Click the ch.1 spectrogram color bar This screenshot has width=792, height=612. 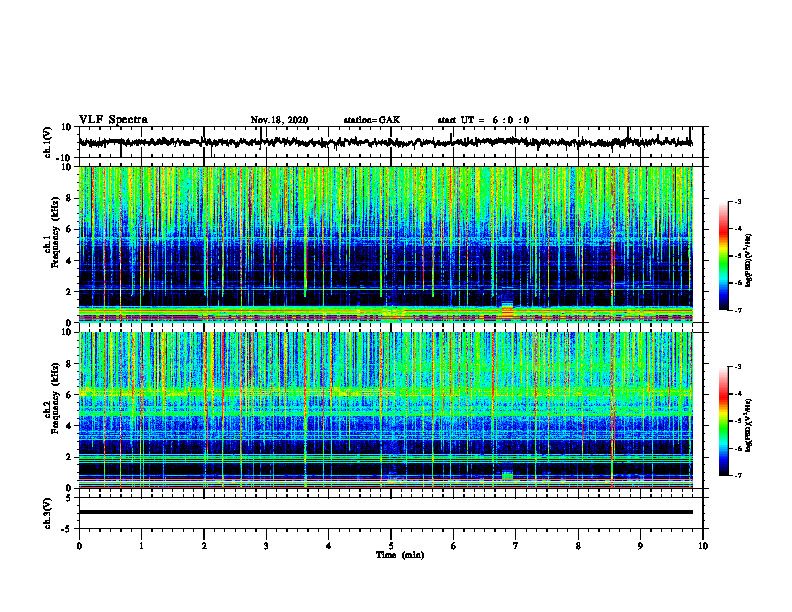tap(723, 256)
